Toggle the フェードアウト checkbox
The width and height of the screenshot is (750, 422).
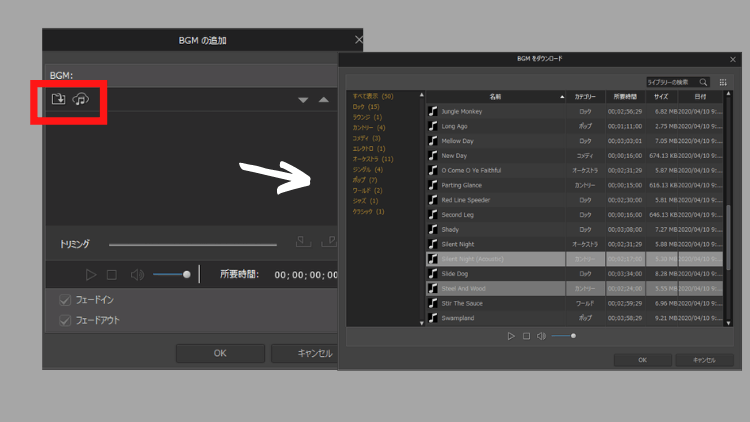[66, 320]
